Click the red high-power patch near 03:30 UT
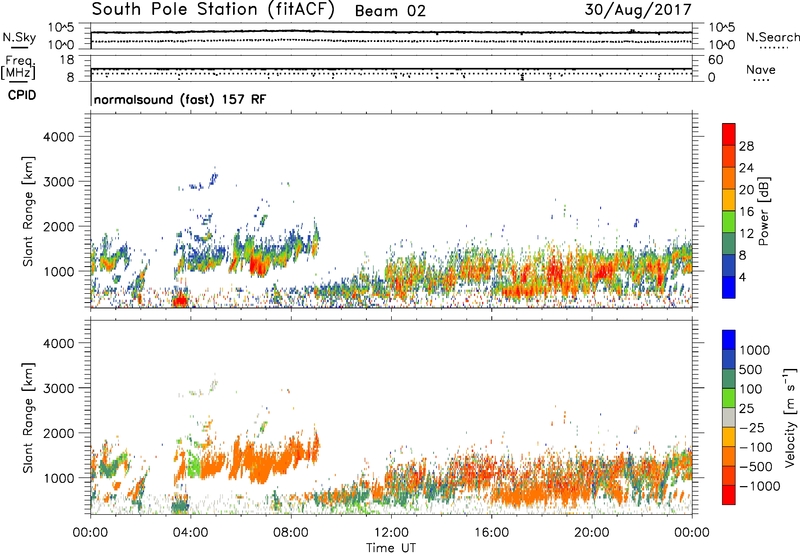The image size is (800, 554). 180,301
